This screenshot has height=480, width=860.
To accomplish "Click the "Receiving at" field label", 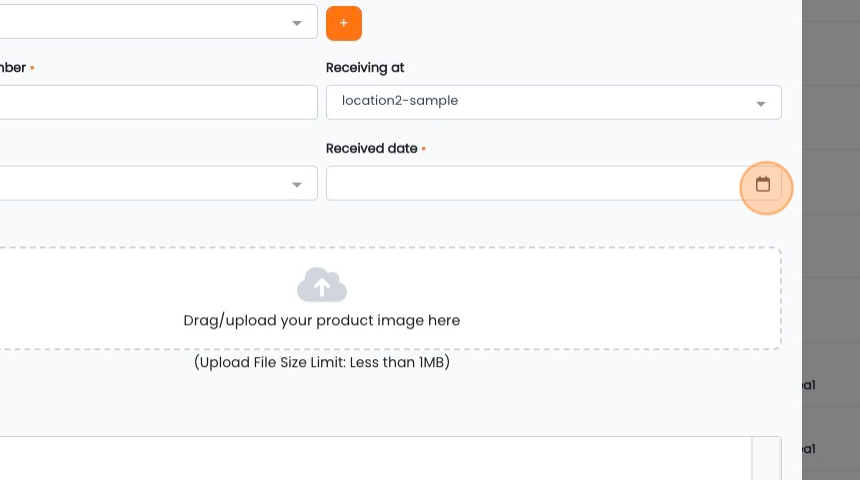I will coord(365,68).
